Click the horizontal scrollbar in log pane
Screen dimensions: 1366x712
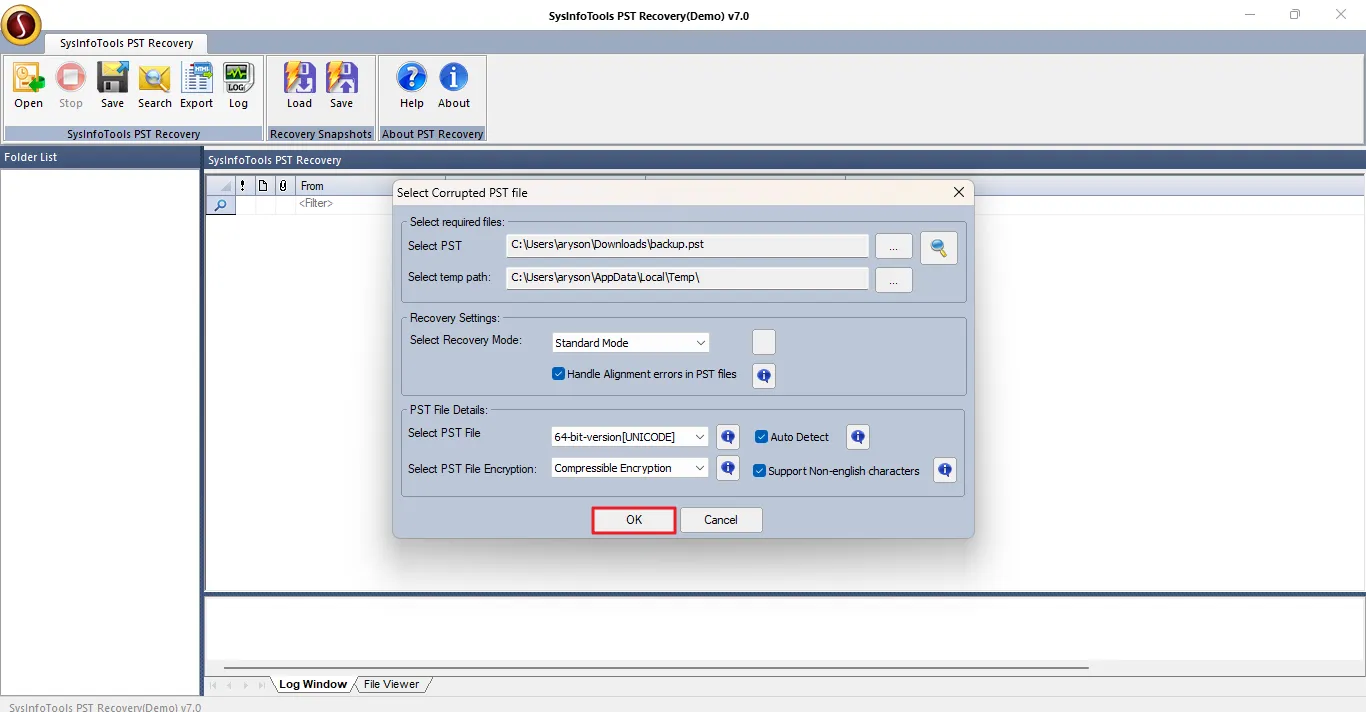[656, 667]
